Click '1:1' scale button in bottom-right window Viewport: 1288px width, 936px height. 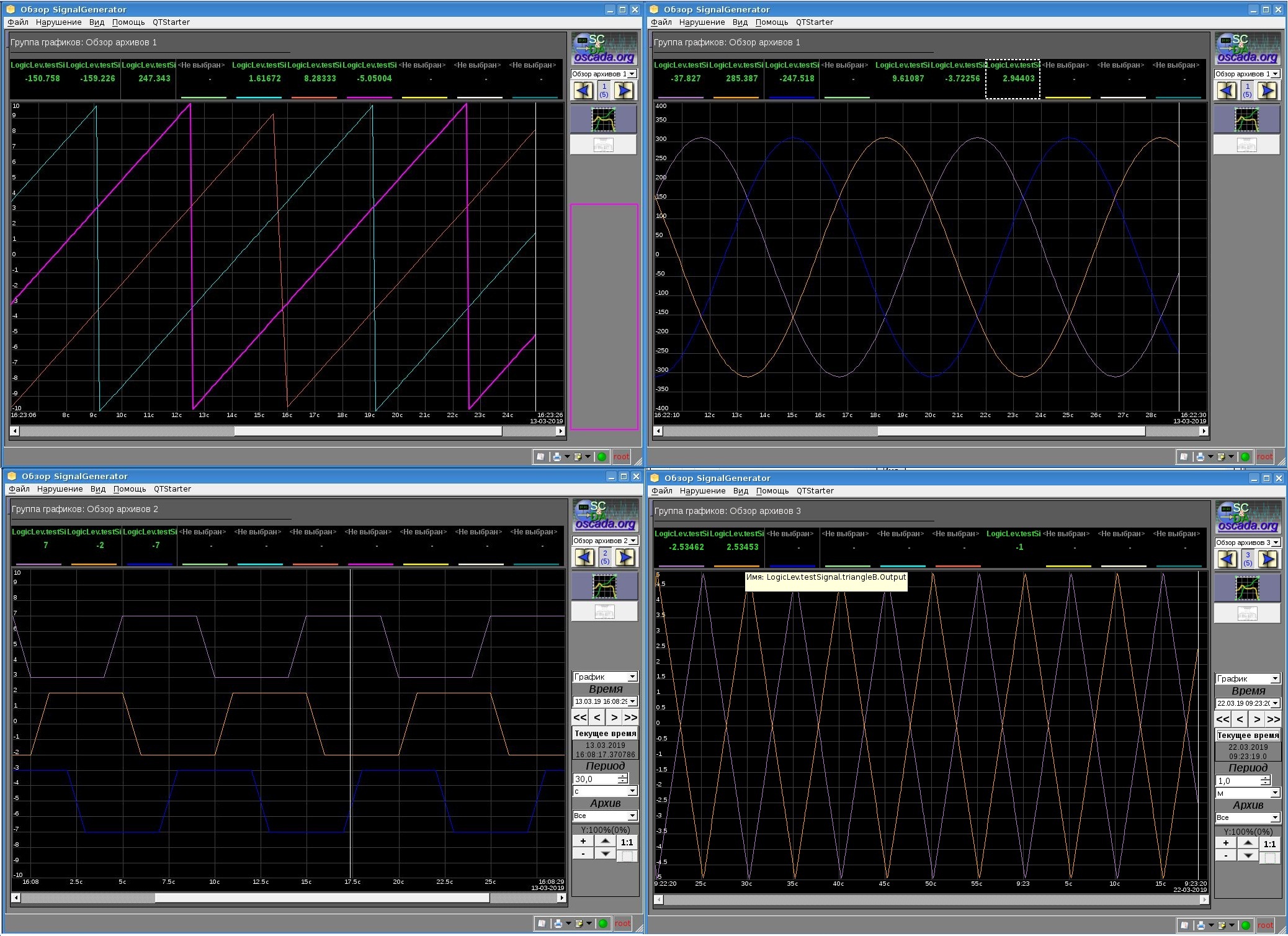pyautogui.click(x=1269, y=844)
